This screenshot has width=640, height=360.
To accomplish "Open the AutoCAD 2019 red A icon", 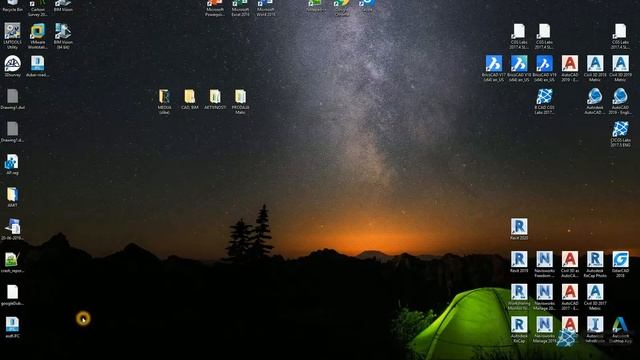I will point(569,69).
